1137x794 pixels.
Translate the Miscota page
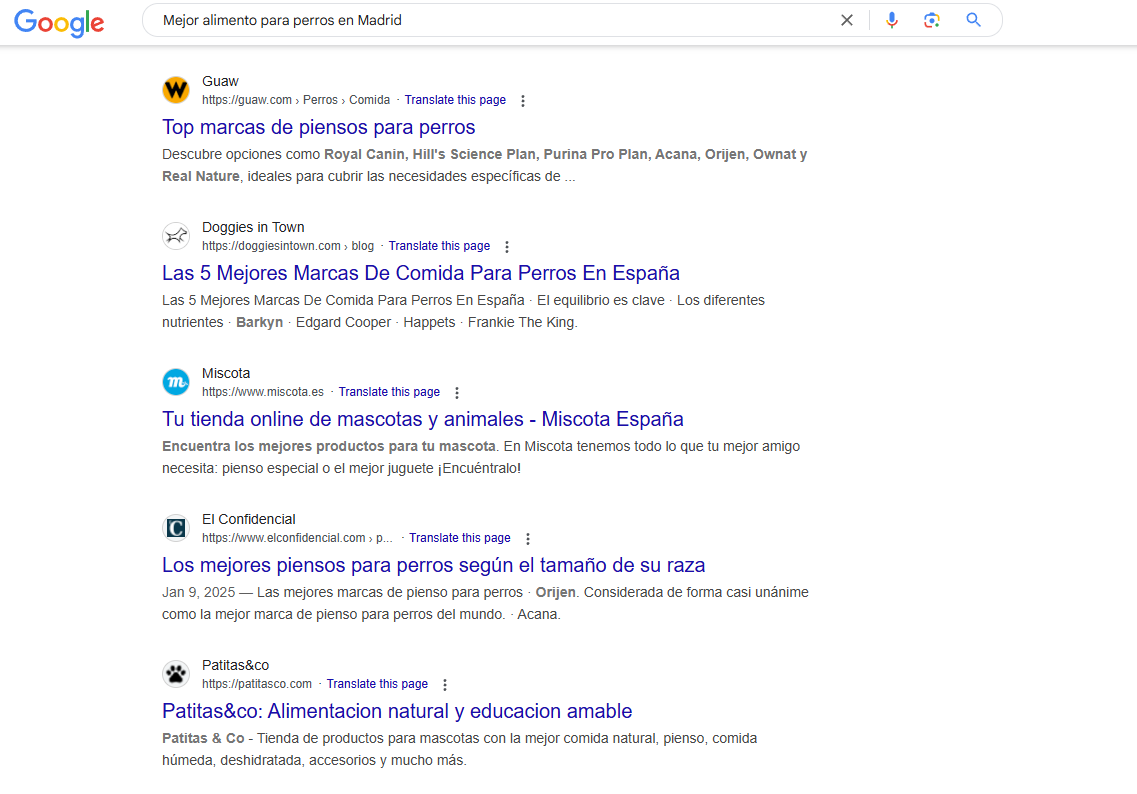389,392
